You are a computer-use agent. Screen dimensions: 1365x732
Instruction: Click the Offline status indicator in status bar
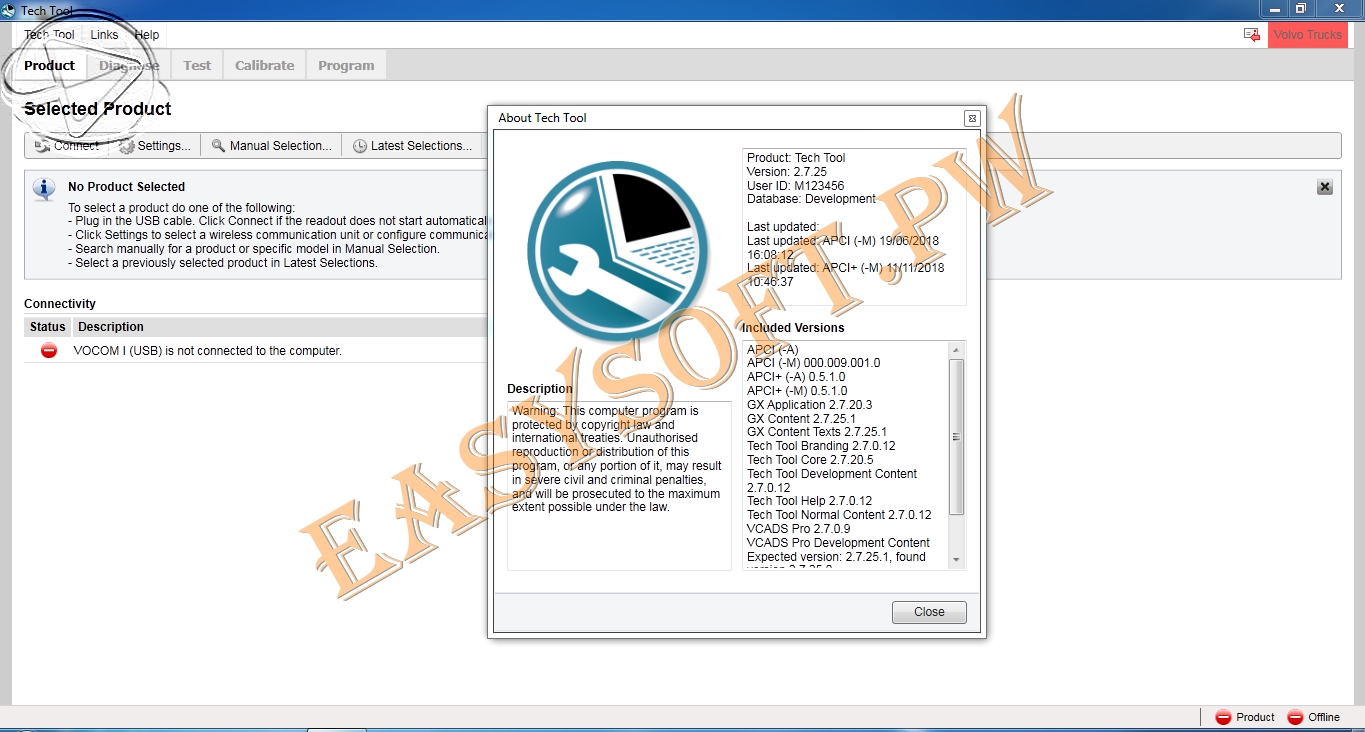pos(1314,717)
